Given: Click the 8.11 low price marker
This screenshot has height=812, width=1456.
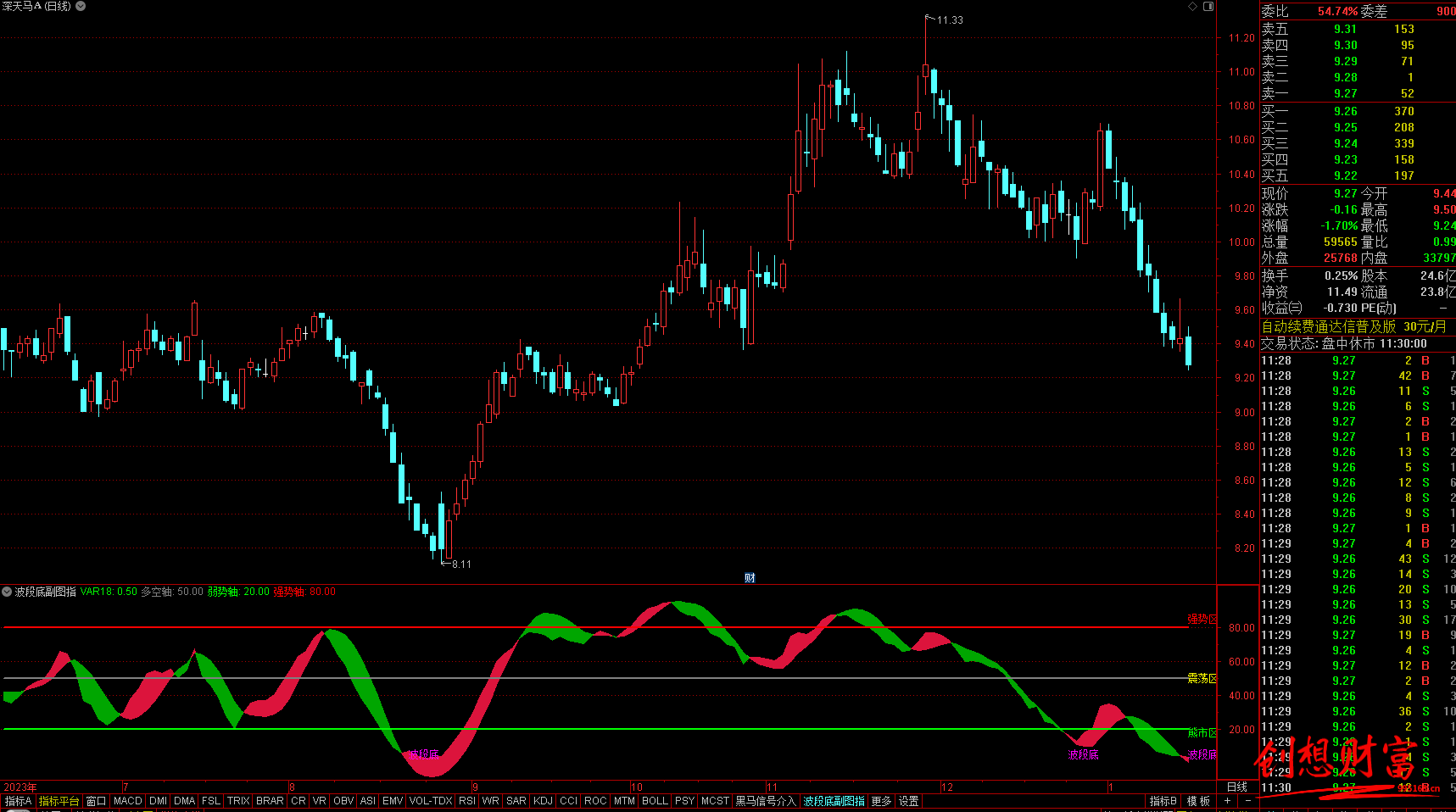Looking at the screenshot, I should (461, 564).
